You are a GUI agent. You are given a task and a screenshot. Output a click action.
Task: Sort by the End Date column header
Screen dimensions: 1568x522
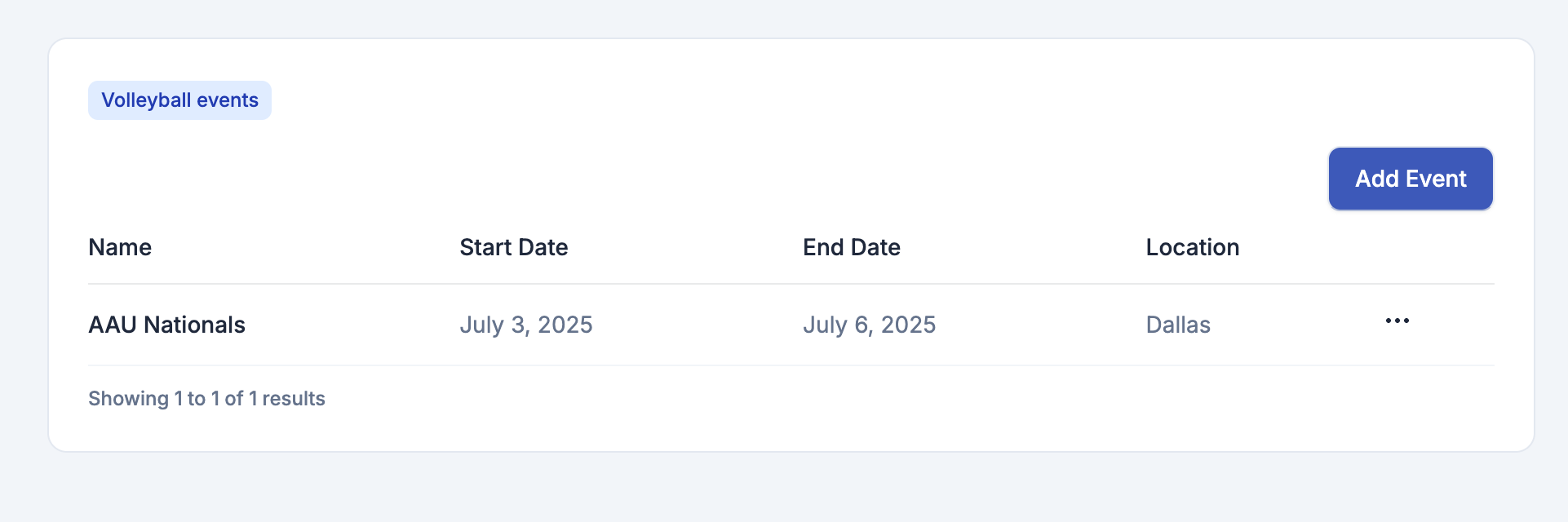(x=852, y=247)
